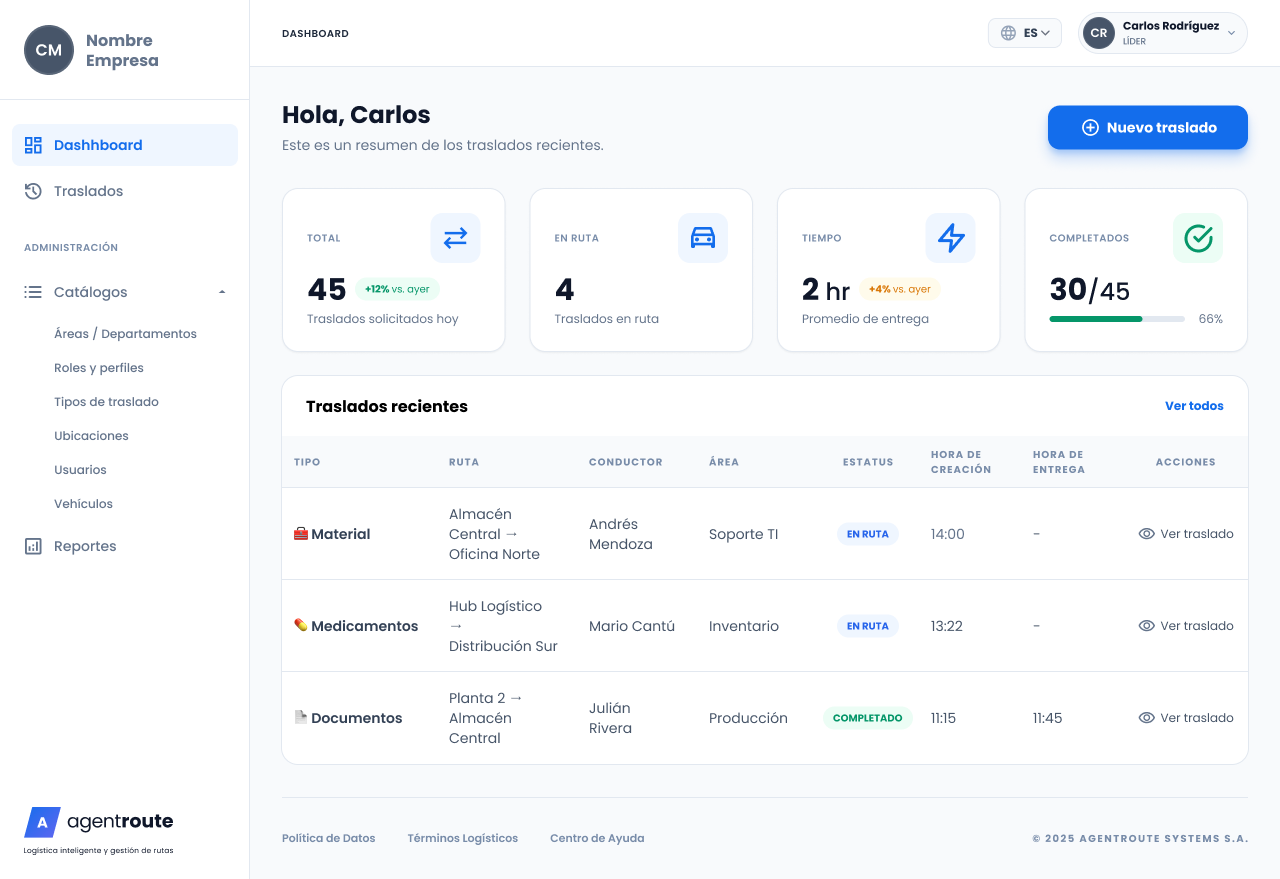
Task: Click the agentroute logo icon
Action: click(x=42, y=822)
